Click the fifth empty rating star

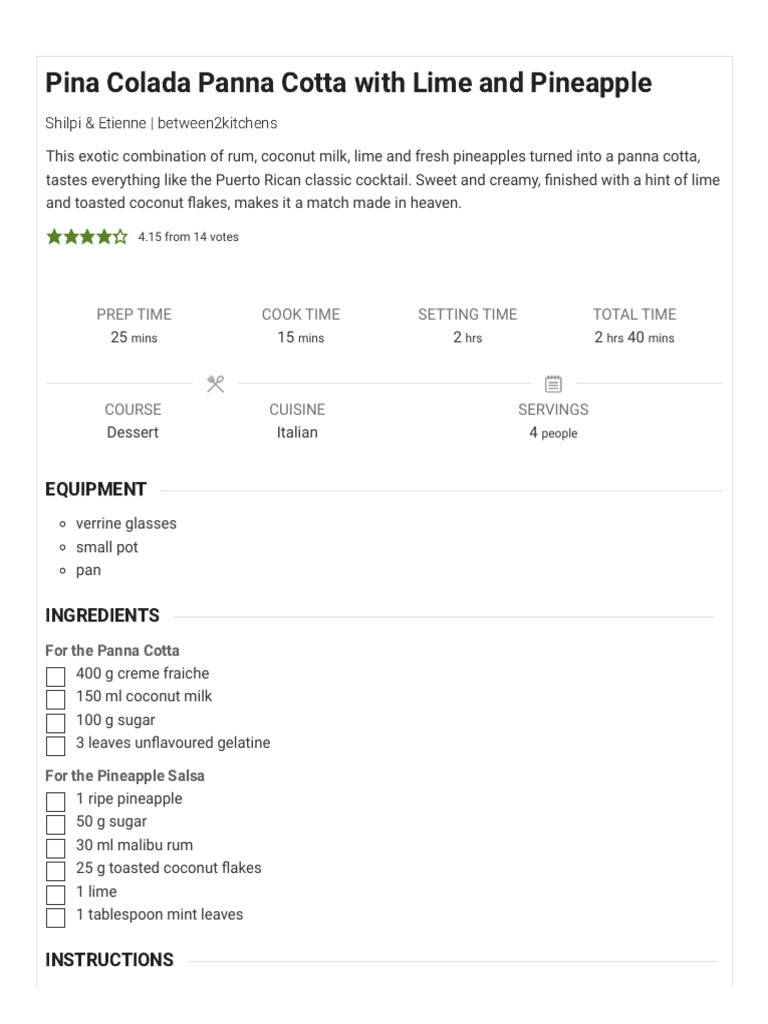coord(120,236)
